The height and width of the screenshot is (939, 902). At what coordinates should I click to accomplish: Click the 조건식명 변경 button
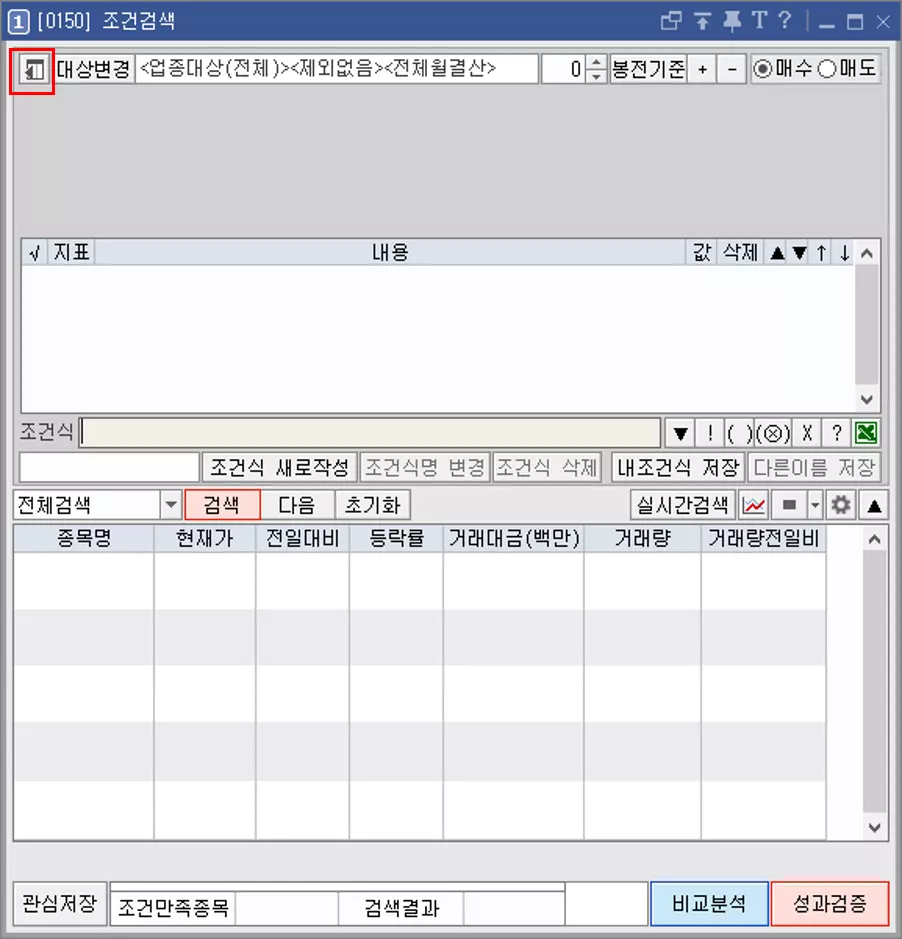point(425,467)
